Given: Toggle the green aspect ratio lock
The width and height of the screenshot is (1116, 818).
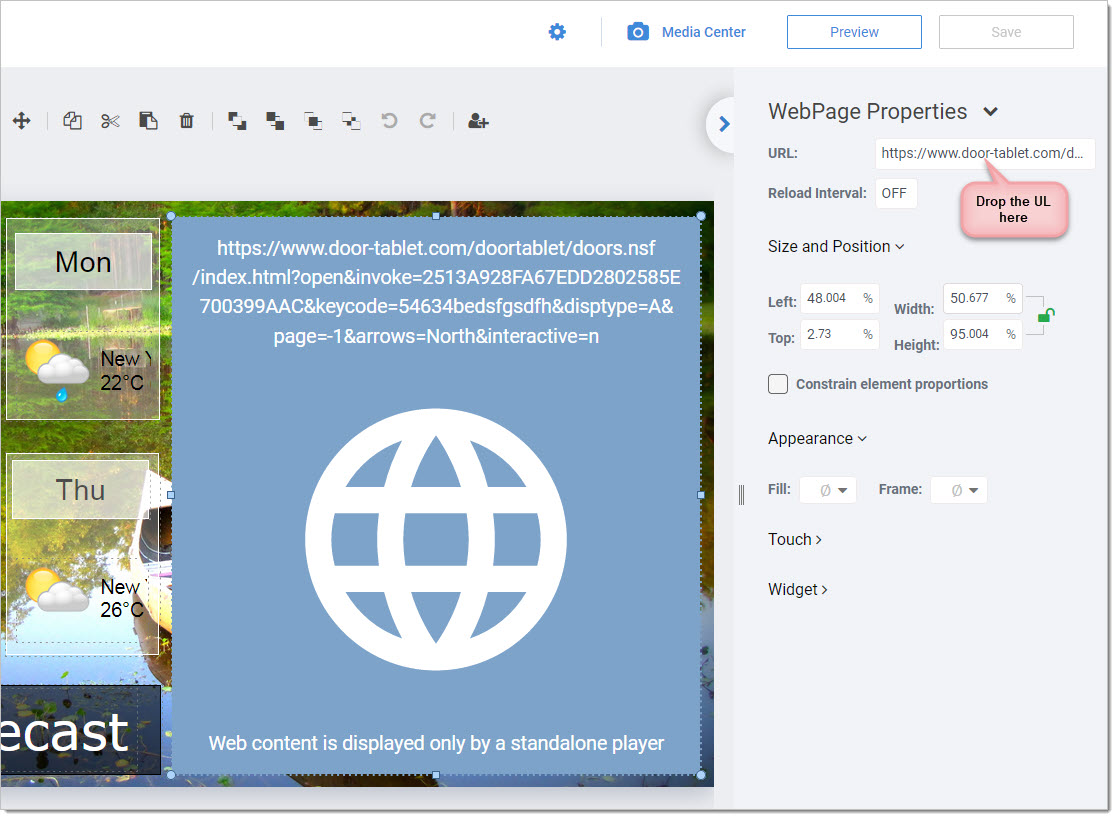Looking at the screenshot, I should coord(1045,315).
